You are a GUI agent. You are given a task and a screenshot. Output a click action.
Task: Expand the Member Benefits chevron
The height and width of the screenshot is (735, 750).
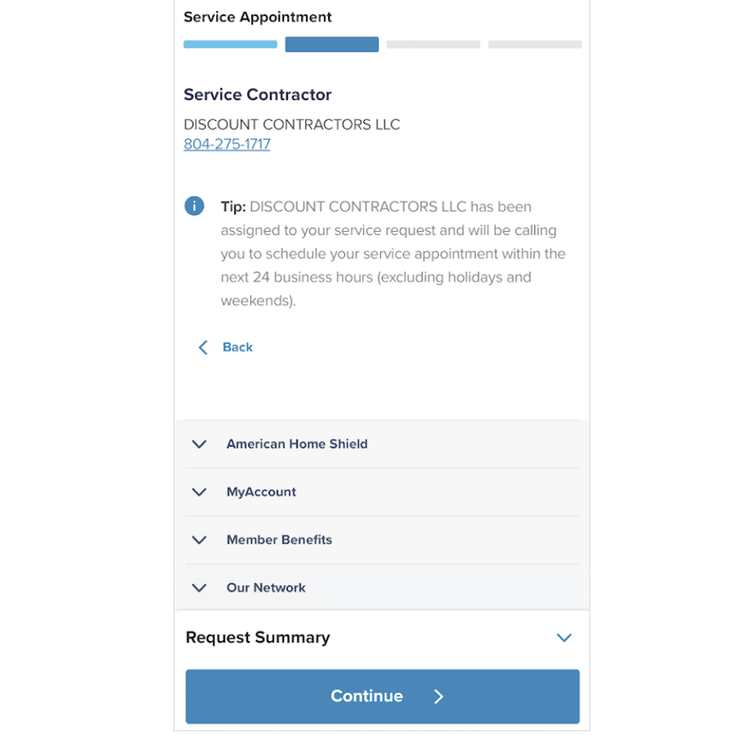point(199,540)
